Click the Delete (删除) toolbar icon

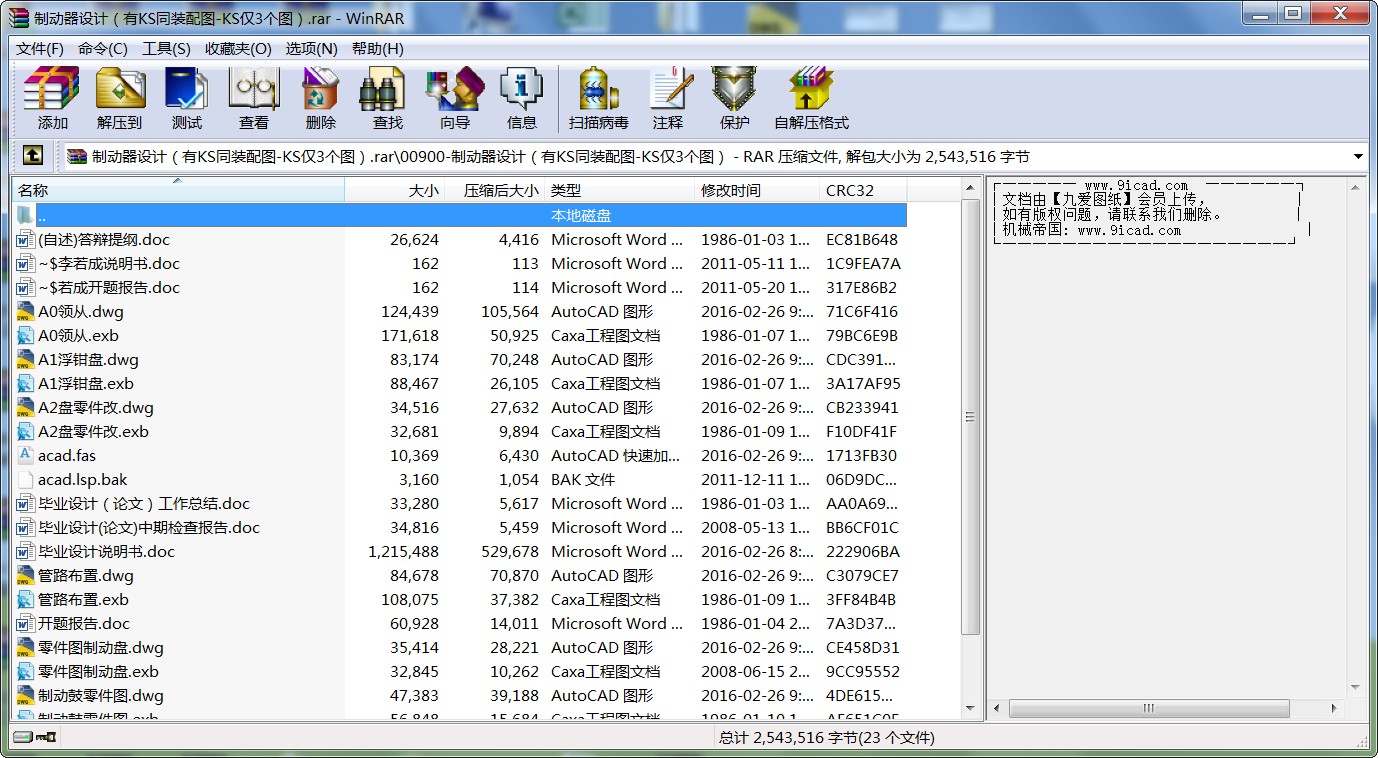pos(320,98)
